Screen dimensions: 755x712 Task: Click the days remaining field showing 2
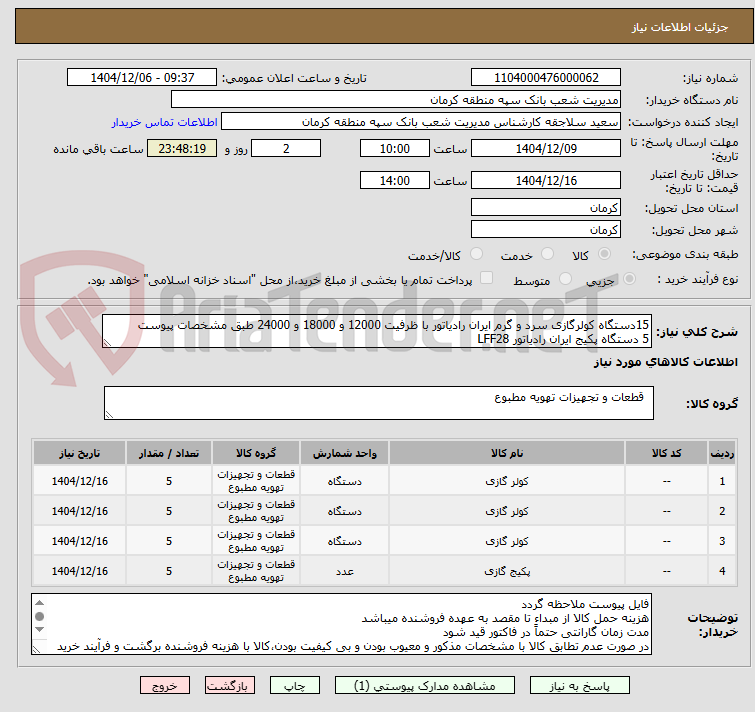(x=286, y=148)
